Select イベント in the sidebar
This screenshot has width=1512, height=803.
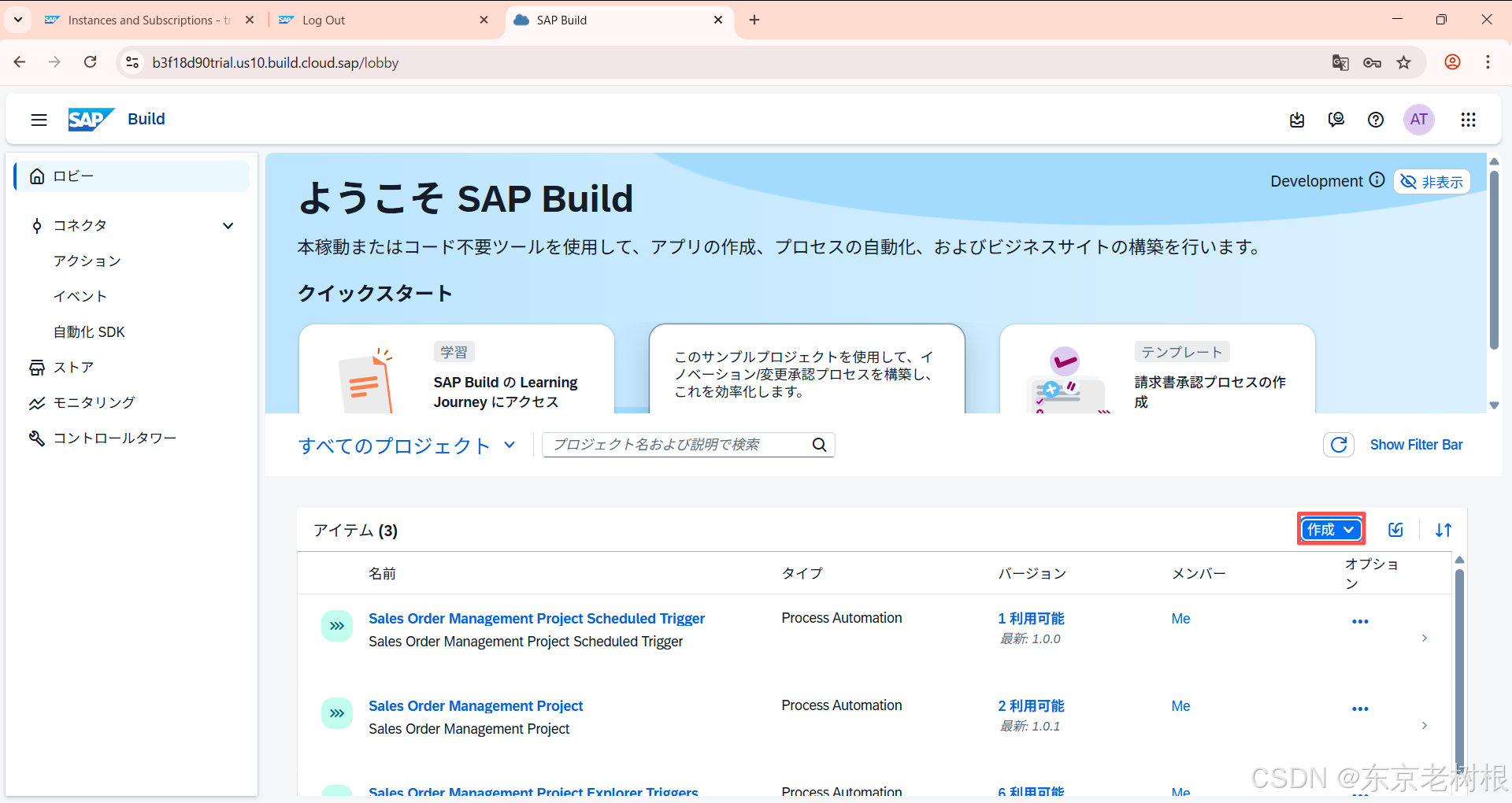tap(80, 297)
